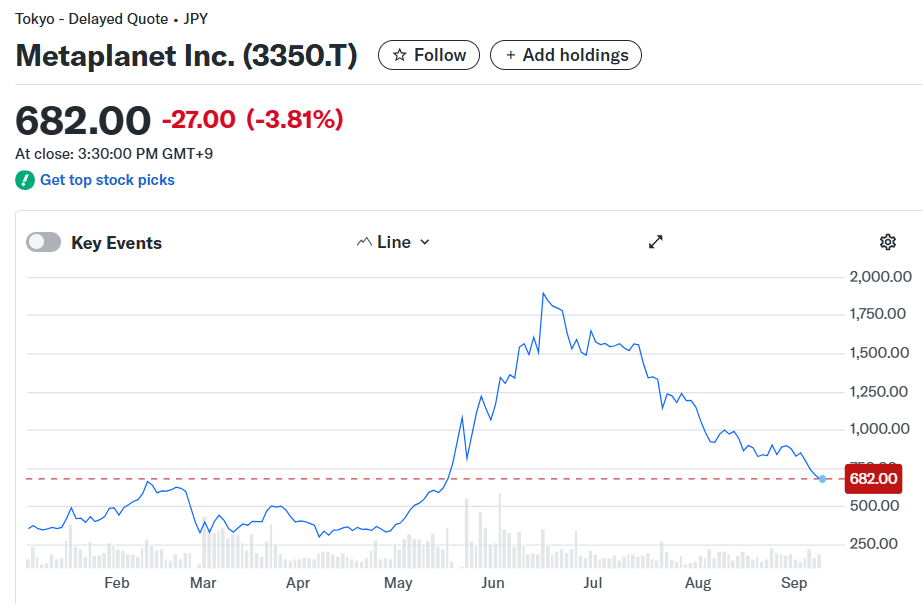923x604 pixels.
Task: Follow the Metaplanet Inc. stock
Action: tap(429, 56)
